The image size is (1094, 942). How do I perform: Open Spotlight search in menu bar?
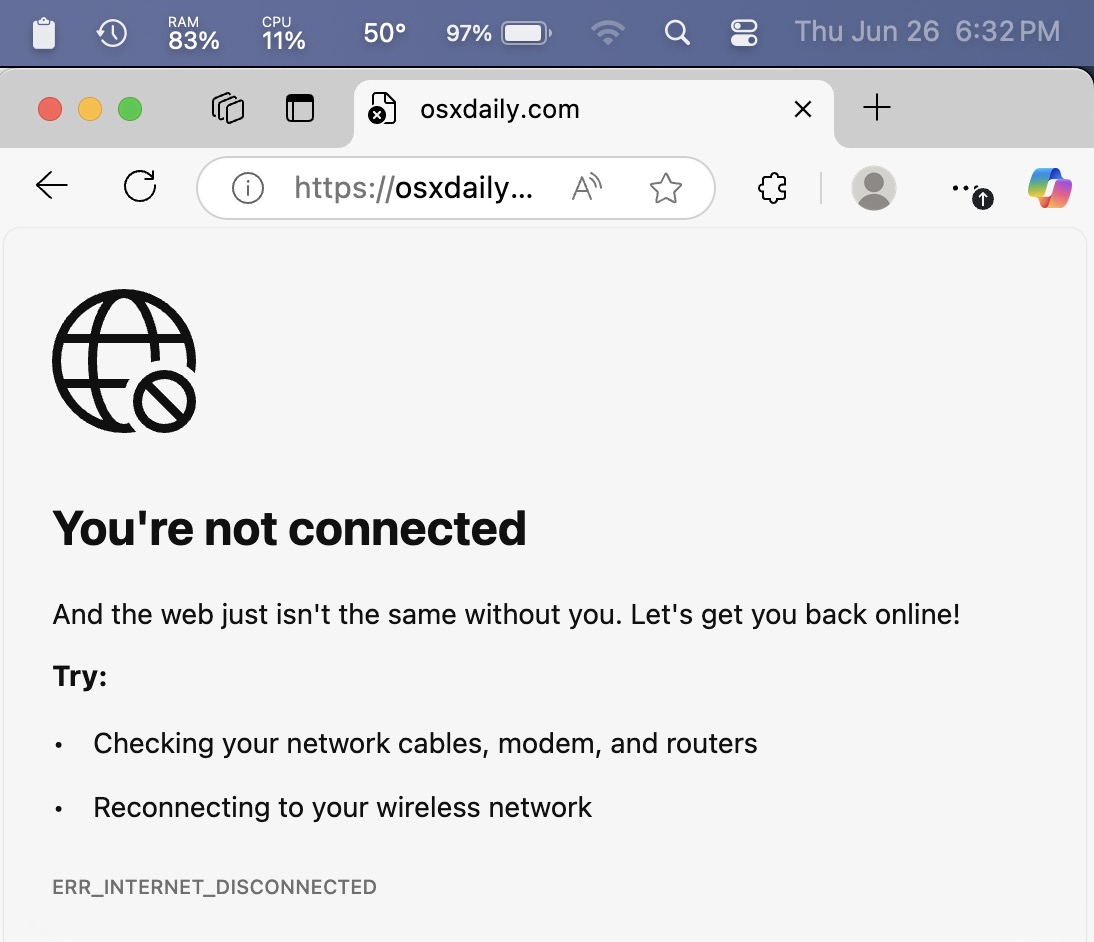[677, 33]
